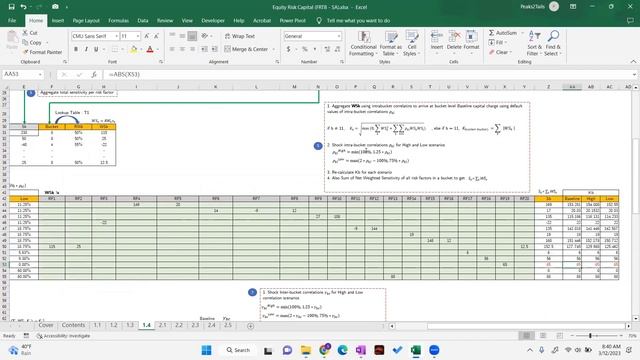Click the Format Painter tool
Screen dimensions: 640x360
click(x=42, y=52)
